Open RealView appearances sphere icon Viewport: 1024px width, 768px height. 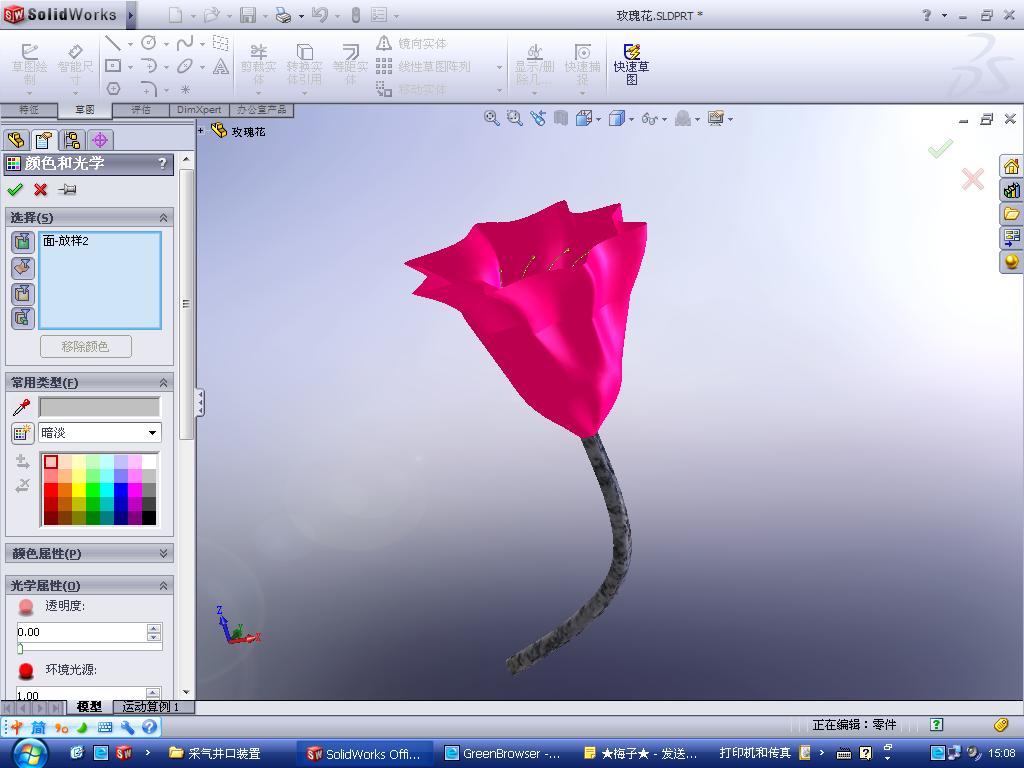[x=1011, y=262]
